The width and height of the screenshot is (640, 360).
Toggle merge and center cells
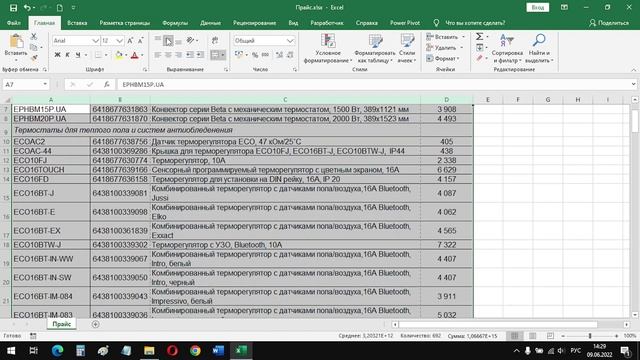[x=215, y=55]
